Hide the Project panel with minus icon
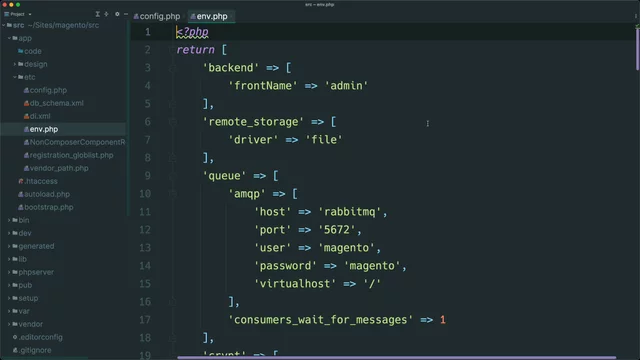This screenshot has height=360, width=640. pyautogui.click(x=126, y=14)
